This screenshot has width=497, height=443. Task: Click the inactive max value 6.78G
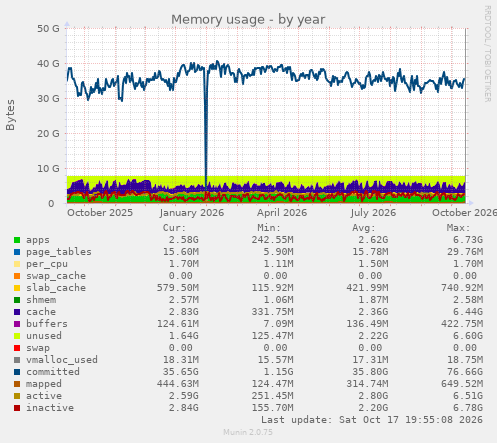(x=468, y=408)
